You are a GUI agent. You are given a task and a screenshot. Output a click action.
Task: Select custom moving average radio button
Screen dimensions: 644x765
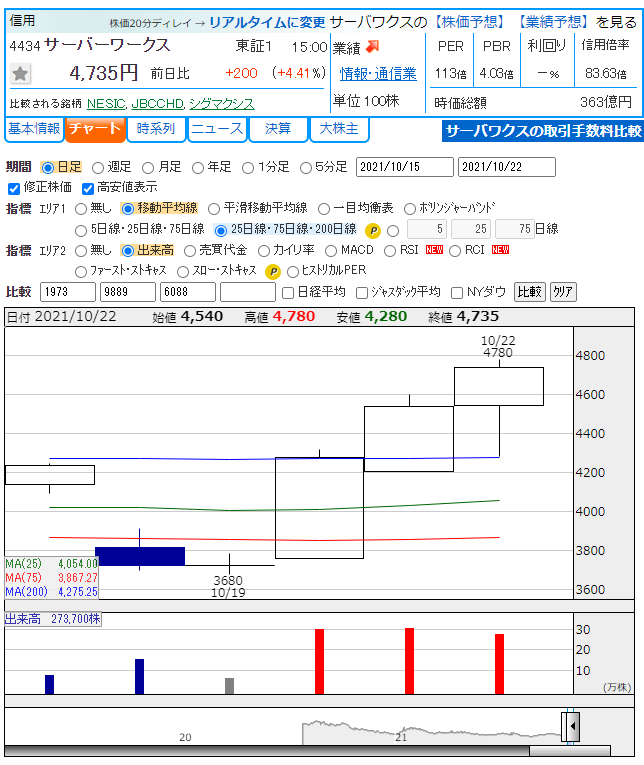click(x=393, y=230)
